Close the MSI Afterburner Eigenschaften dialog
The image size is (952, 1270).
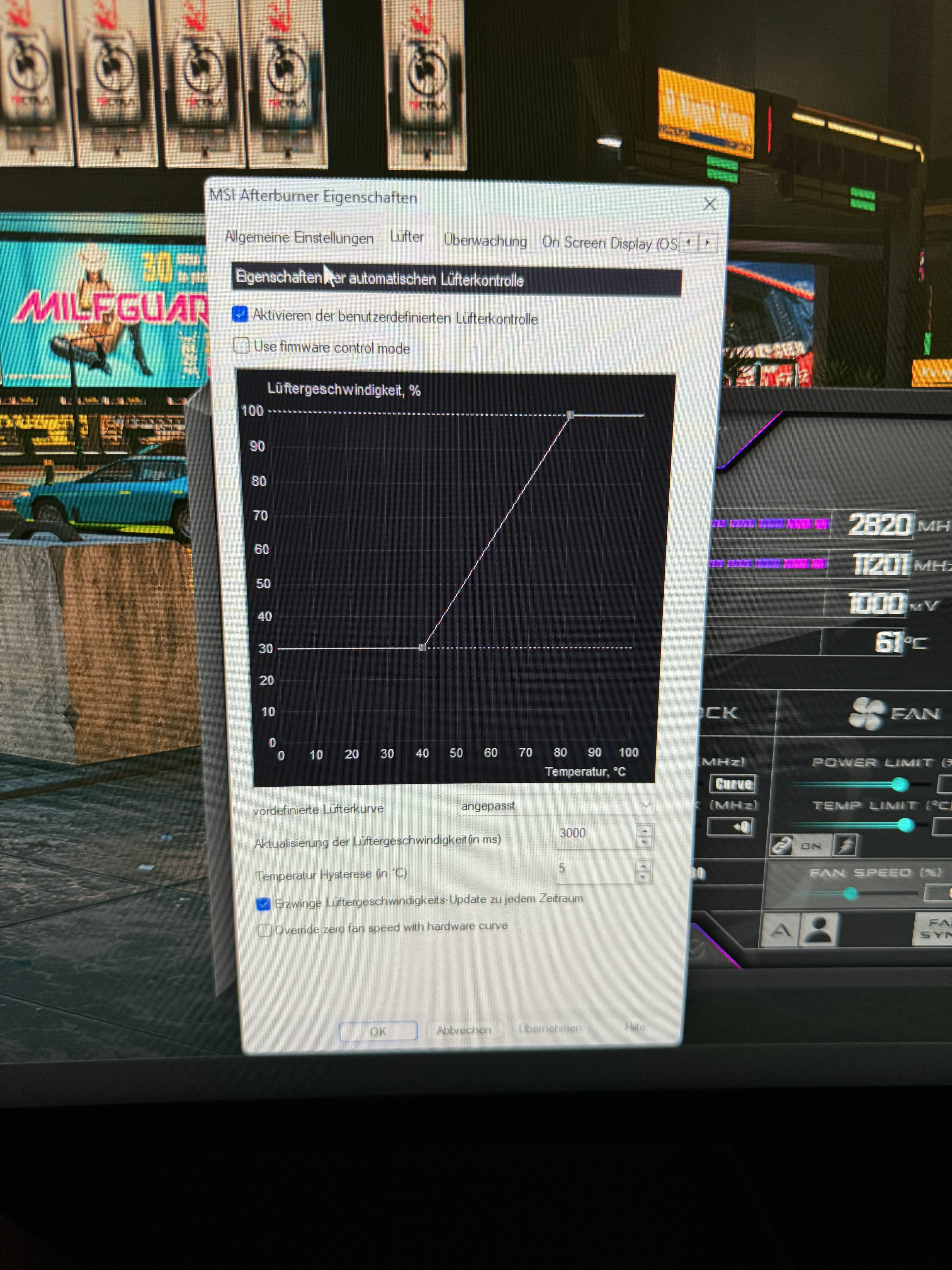tap(709, 204)
